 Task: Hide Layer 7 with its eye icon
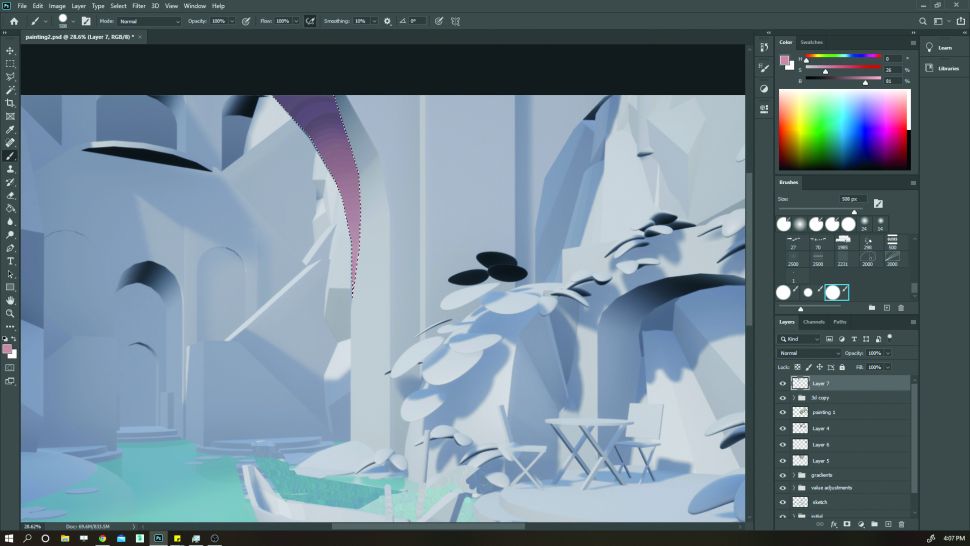[x=783, y=383]
